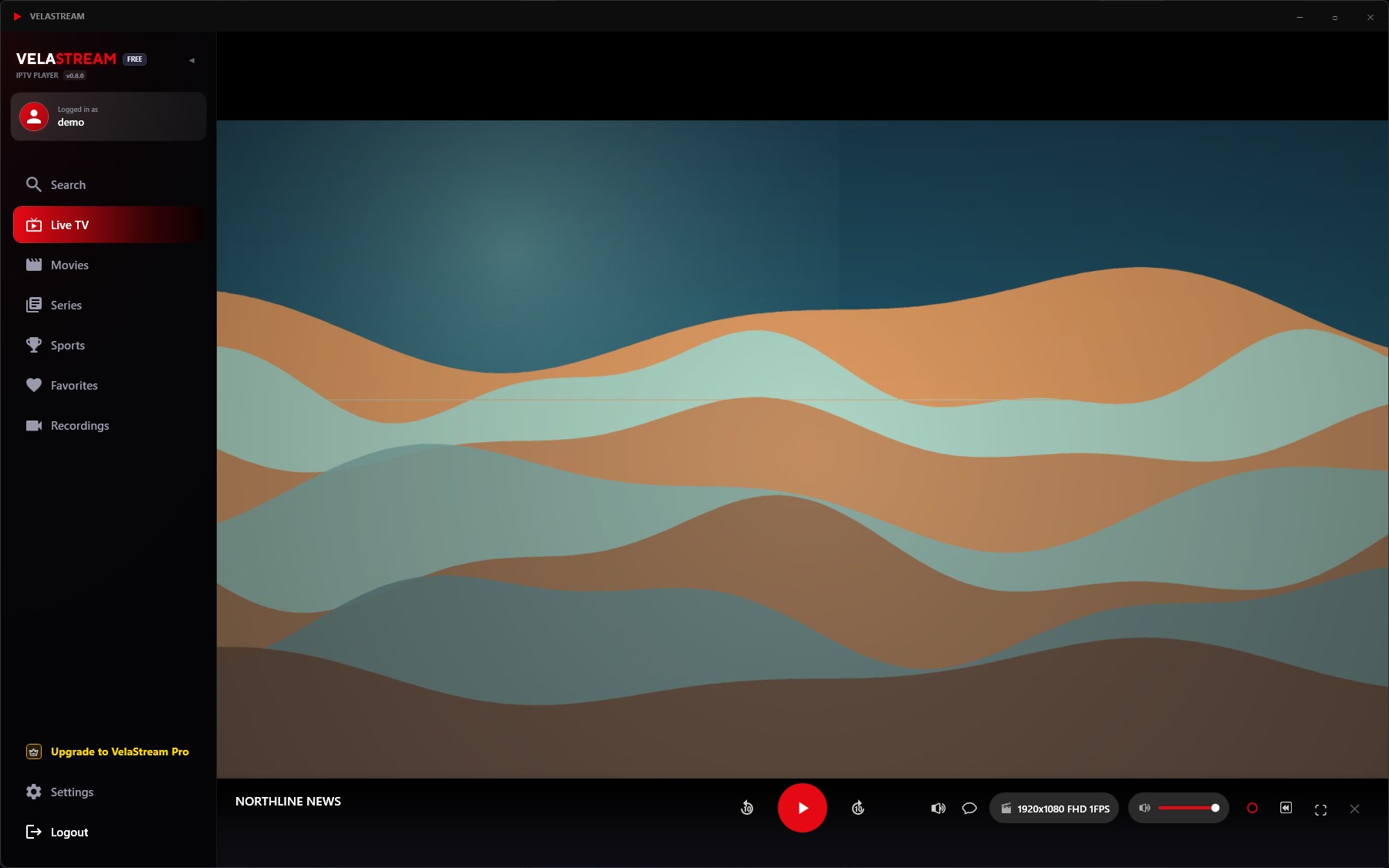Image resolution: width=1389 pixels, height=868 pixels.
Task: Select Live TV section
Action: [109, 225]
